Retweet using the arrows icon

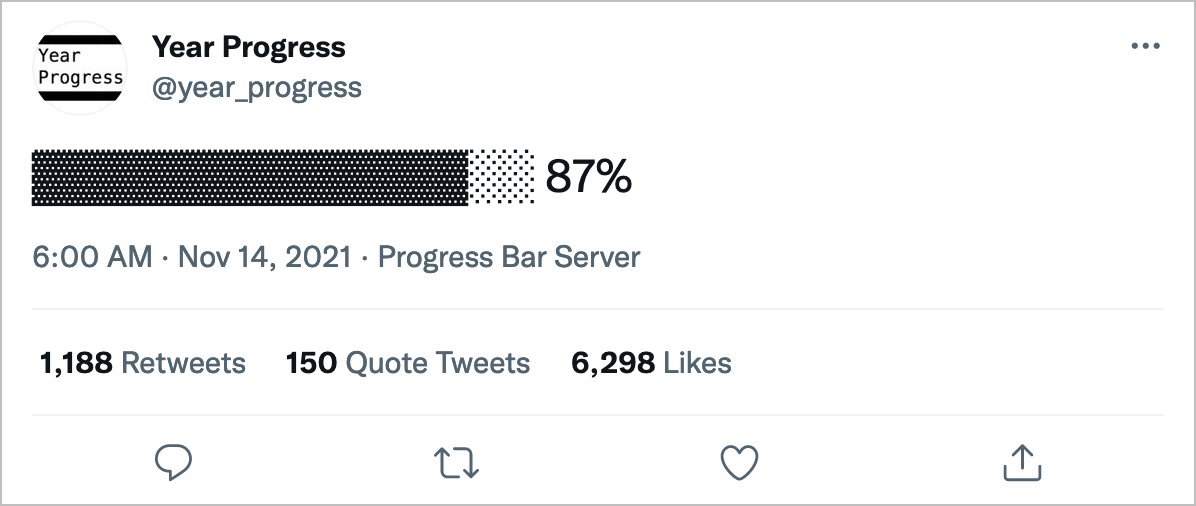click(x=458, y=461)
